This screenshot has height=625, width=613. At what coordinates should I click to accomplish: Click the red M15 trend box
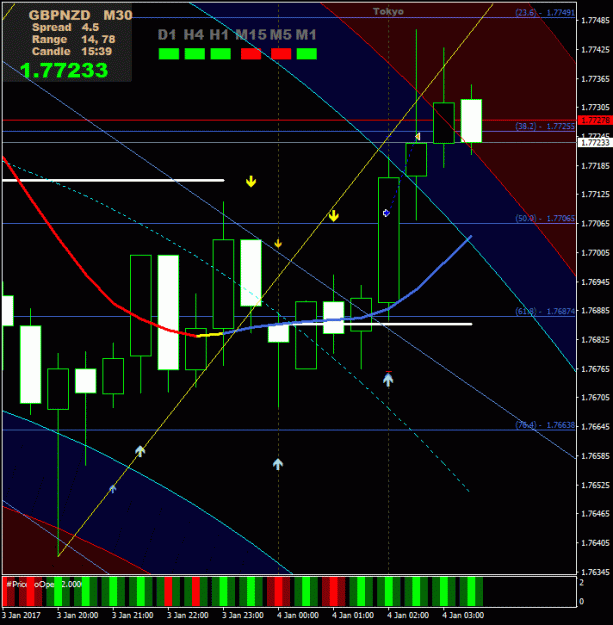click(x=251, y=54)
